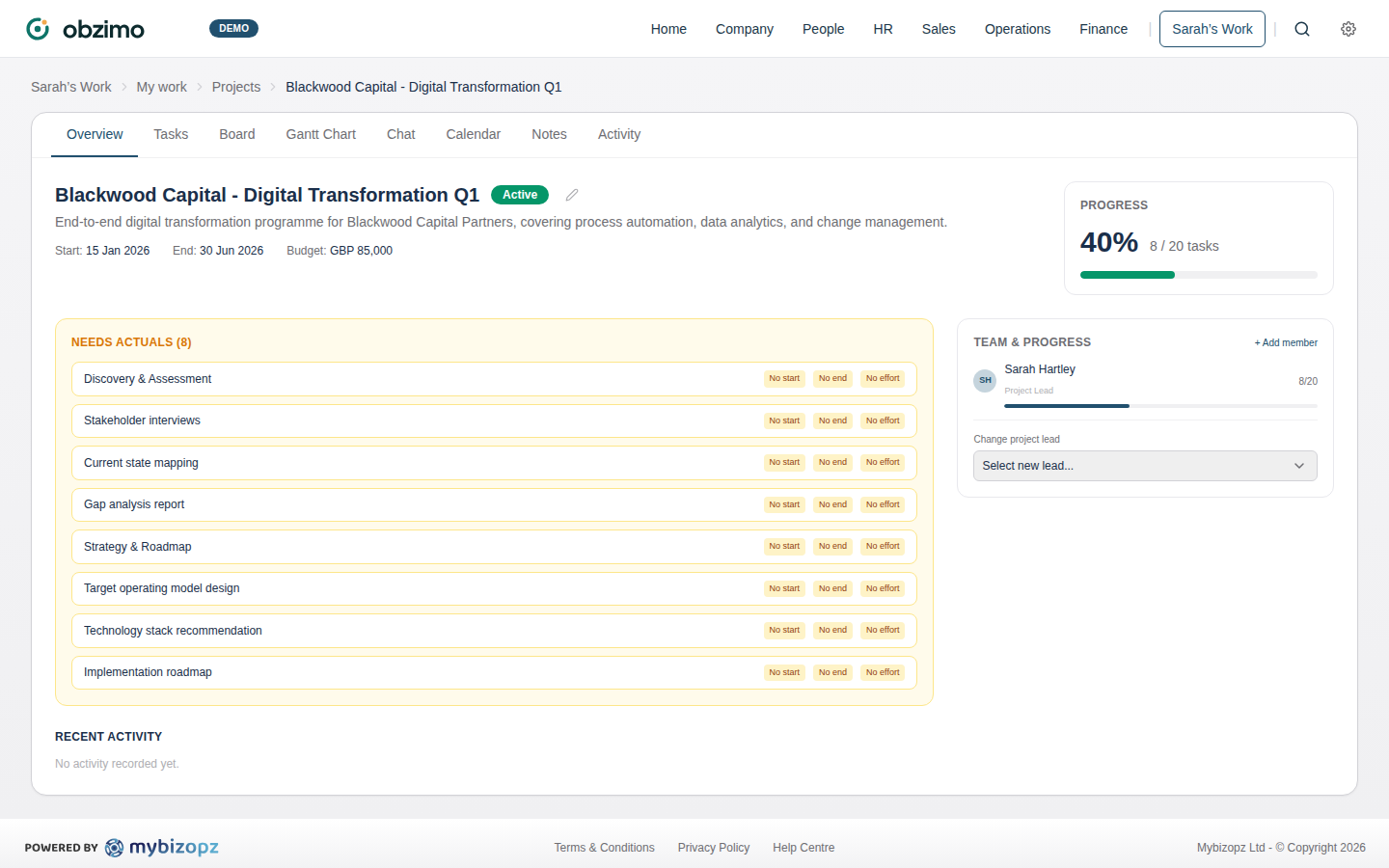Click No end tag on Stakeholder interviews
Viewport: 1389px width, 868px height.
coord(832,420)
